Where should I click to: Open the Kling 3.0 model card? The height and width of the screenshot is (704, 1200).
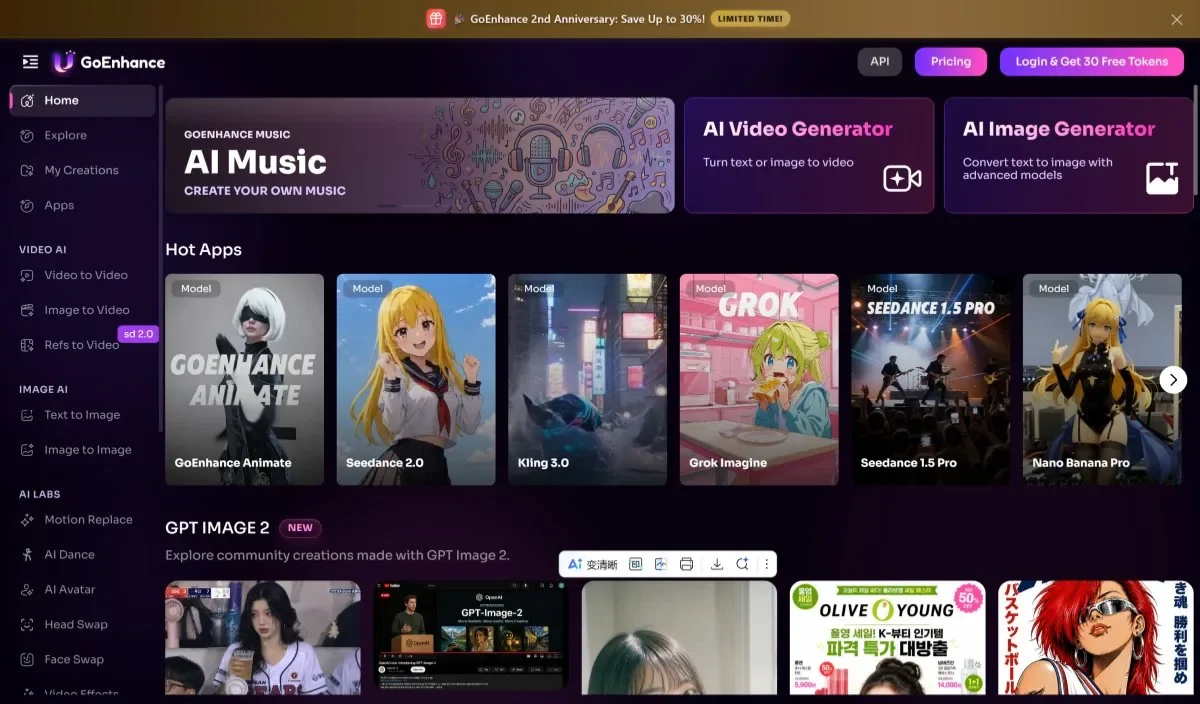588,380
